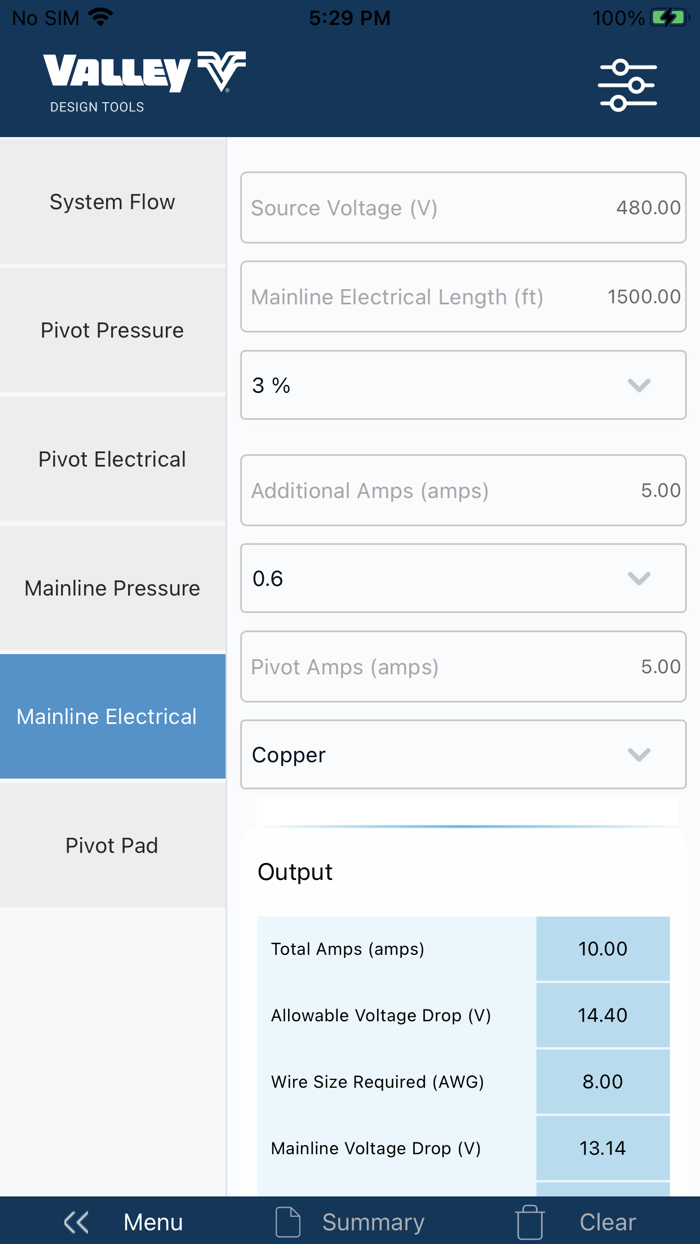Screen dimensions: 700x1244
Task: Tap the double-chevron menu collapse icon
Action: click(76, 1222)
